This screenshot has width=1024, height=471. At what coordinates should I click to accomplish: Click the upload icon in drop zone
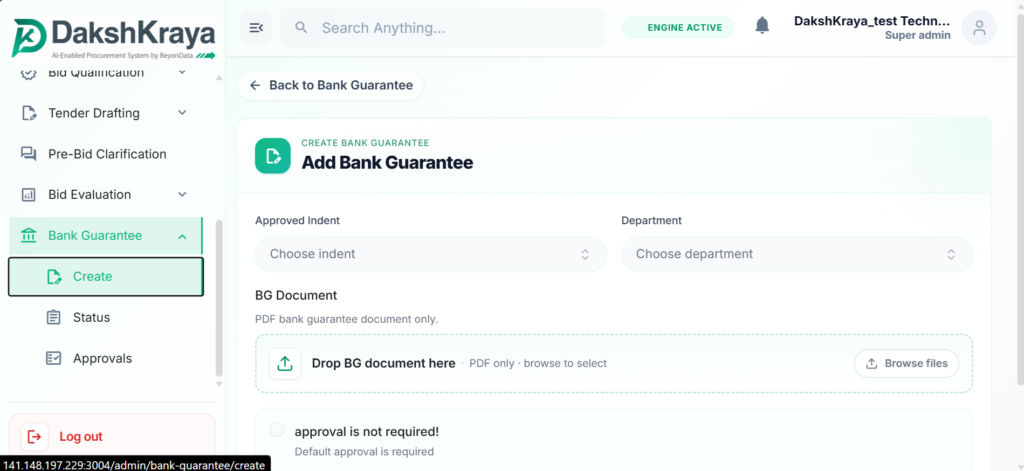(x=285, y=363)
